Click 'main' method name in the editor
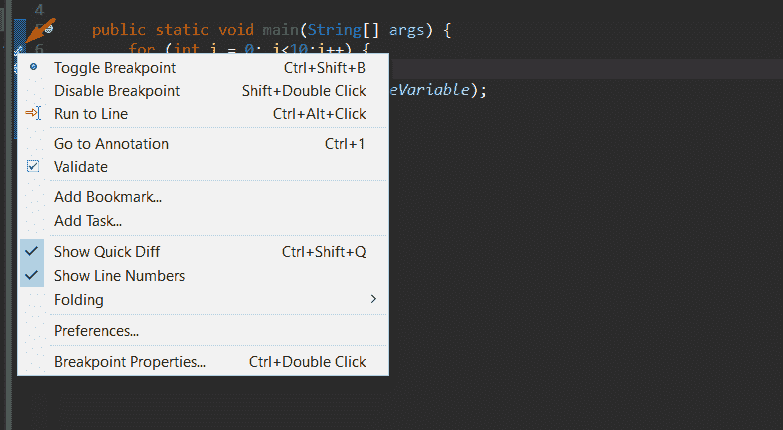 tap(281, 30)
